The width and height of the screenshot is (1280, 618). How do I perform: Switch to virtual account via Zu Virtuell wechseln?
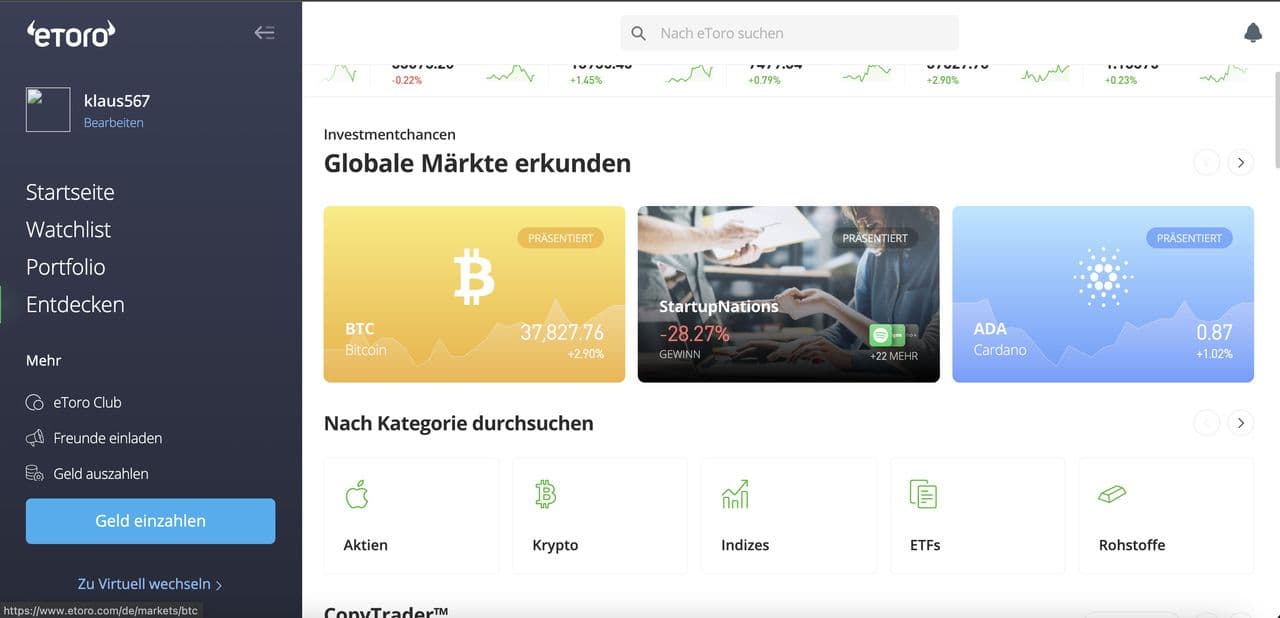click(x=150, y=583)
